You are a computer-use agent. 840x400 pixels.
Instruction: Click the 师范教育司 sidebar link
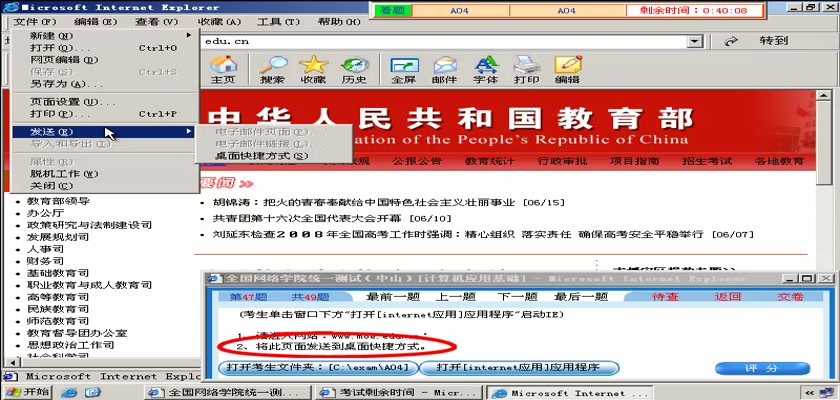[58, 321]
